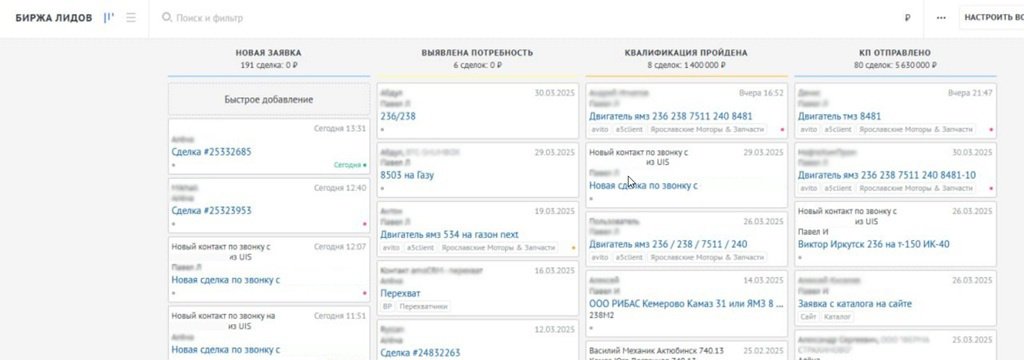The image size is (1024, 360).
Task: Open deal 8503 на Газу
Action: [x=407, y=175]
